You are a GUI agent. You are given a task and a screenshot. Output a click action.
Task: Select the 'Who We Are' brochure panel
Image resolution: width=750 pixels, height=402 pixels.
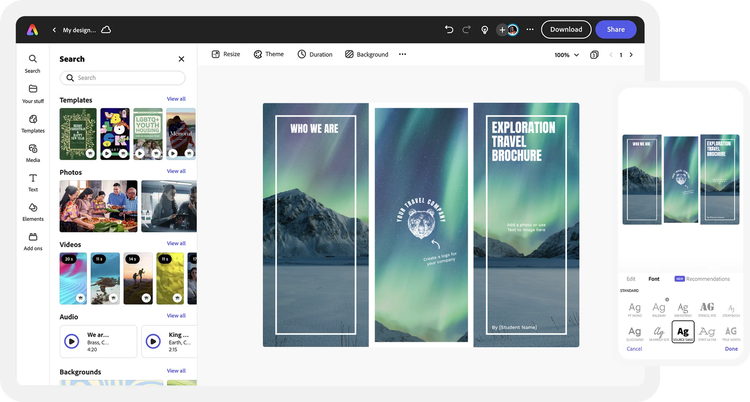tap(316, 225)
